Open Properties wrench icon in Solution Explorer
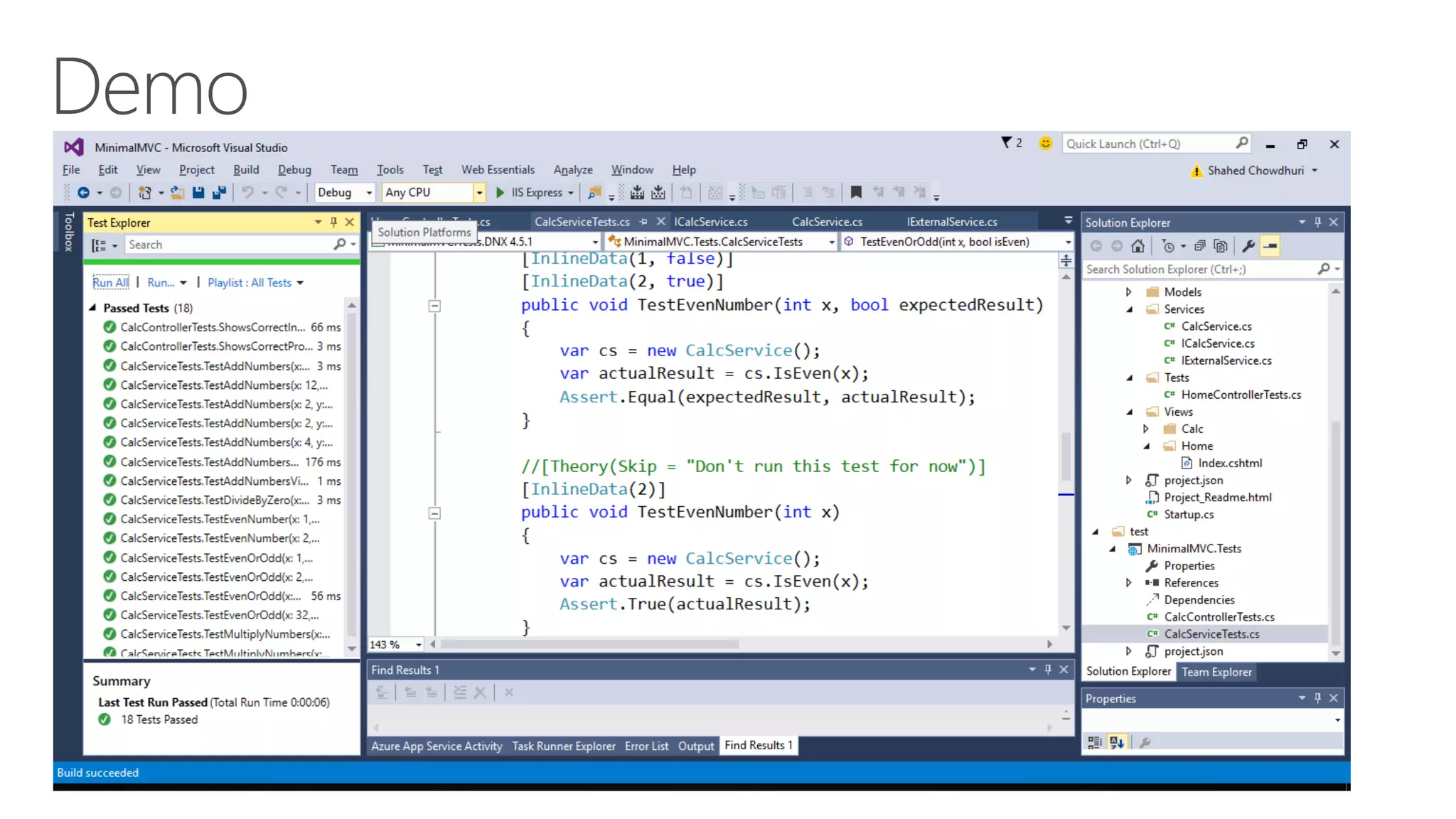The image size is (1456, 819). pyautogui.click(x=1248, y=246)
